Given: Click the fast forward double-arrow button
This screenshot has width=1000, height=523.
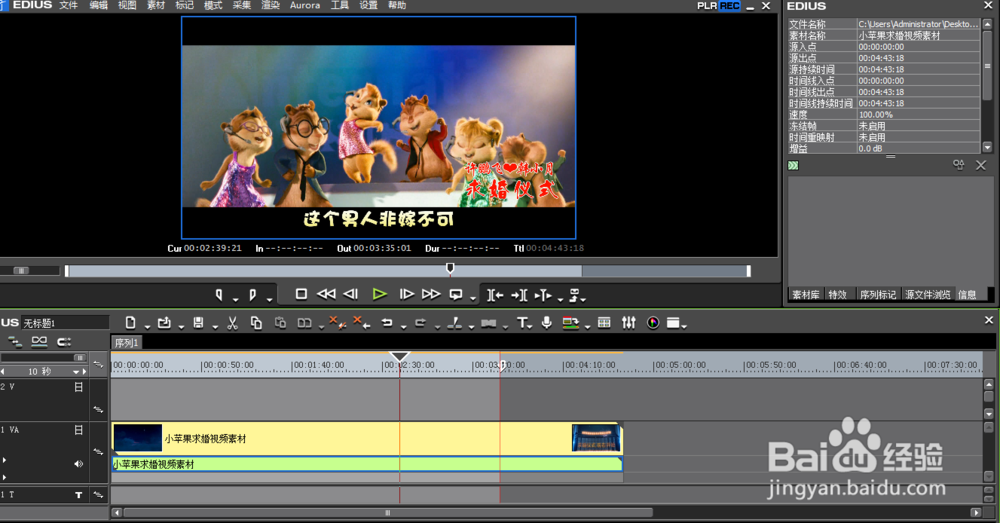Looking at the screenshot, I should pyautogui.click(x=431, y=294).
